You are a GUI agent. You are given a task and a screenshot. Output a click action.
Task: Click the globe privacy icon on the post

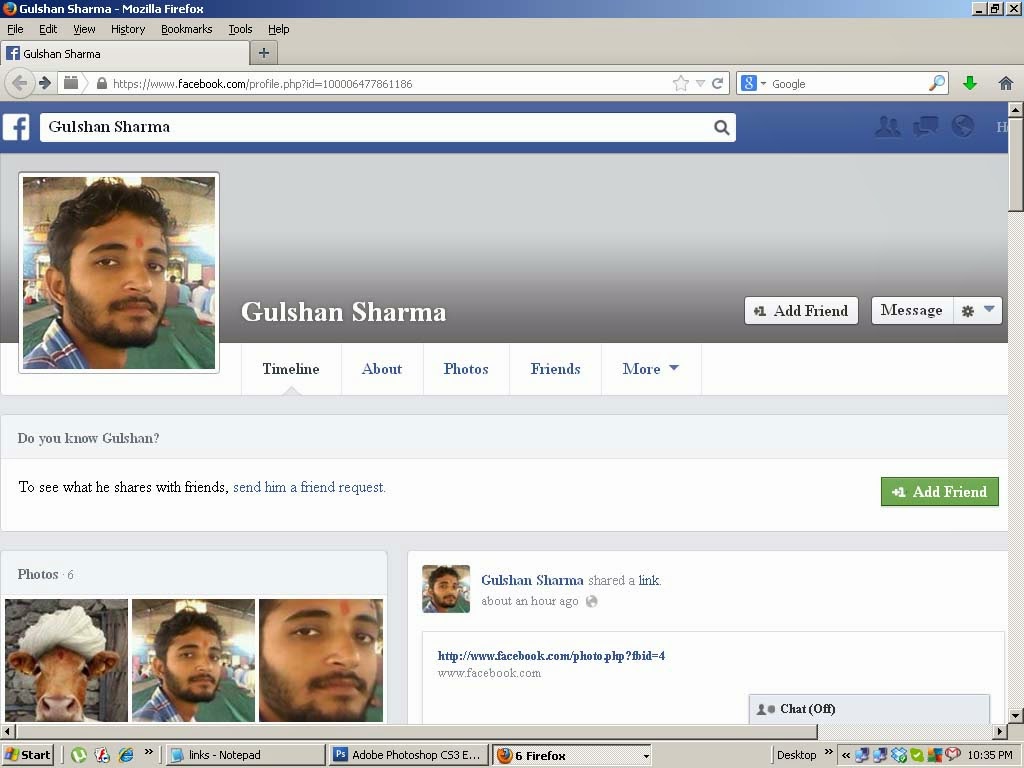(592, 601)
